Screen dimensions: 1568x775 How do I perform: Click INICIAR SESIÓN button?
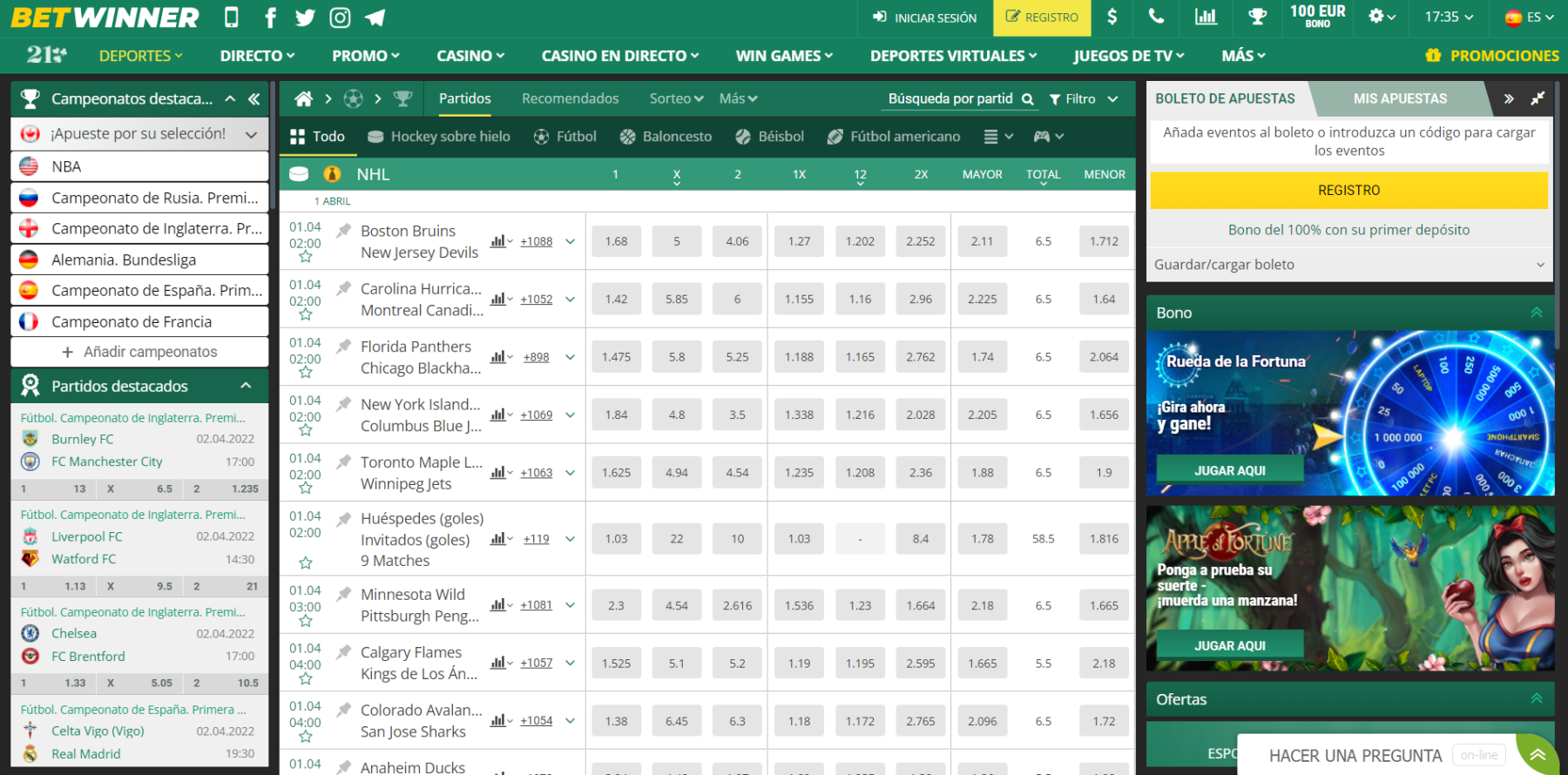coord(925,17)
